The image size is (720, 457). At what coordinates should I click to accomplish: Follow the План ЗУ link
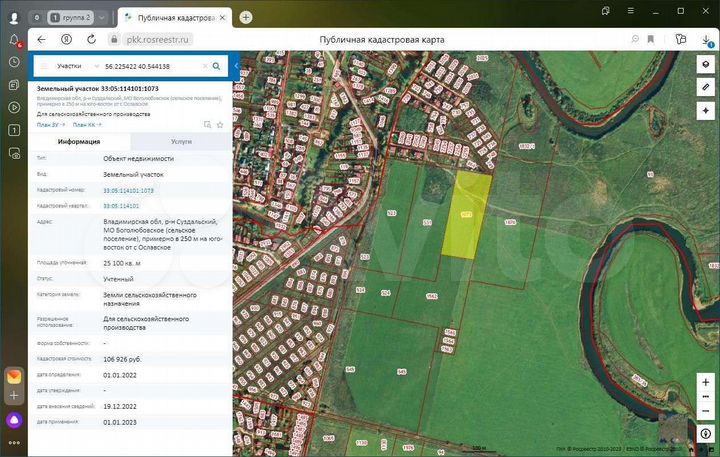pyautogui.click(x=51, y=125)
